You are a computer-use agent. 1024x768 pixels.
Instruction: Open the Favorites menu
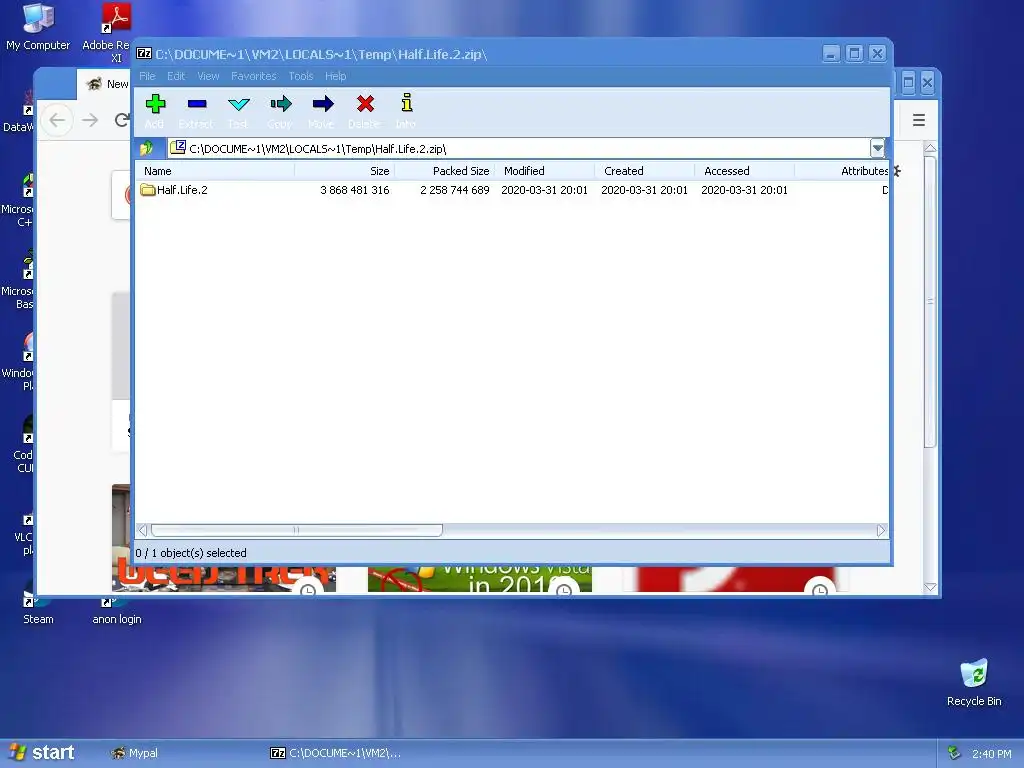[253, 76]
